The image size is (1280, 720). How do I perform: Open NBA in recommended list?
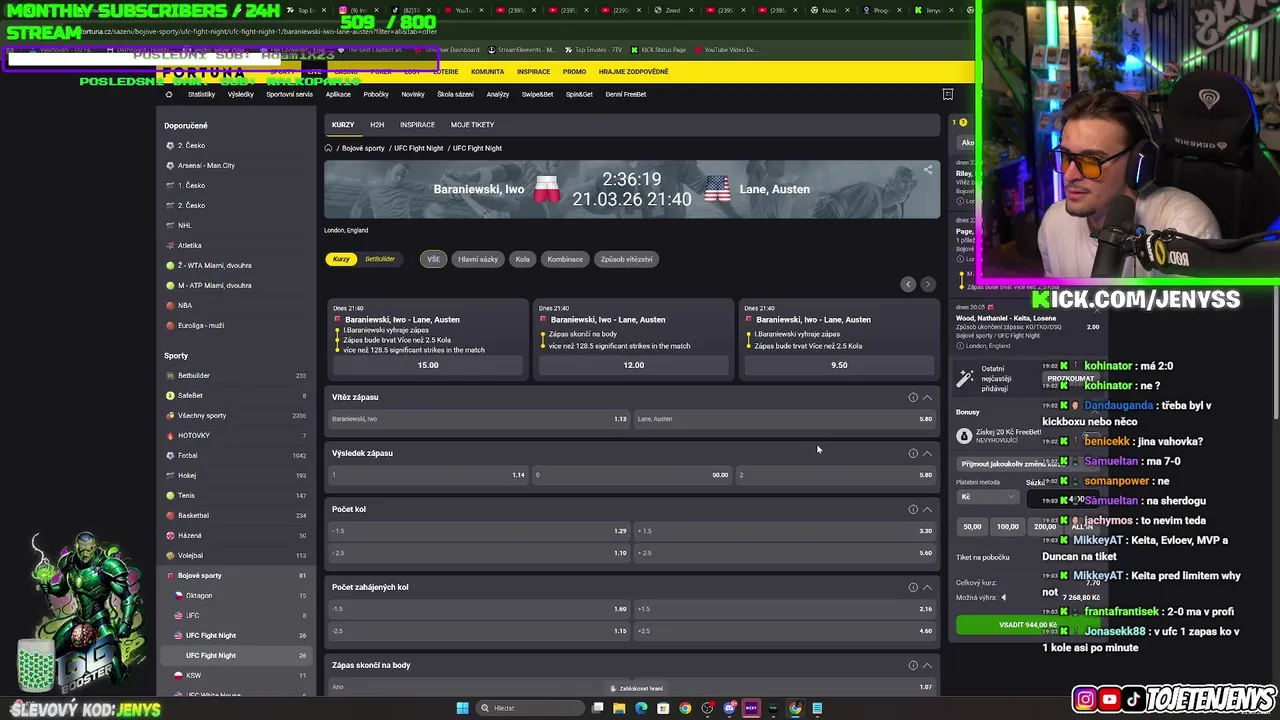tap(236, 305)
